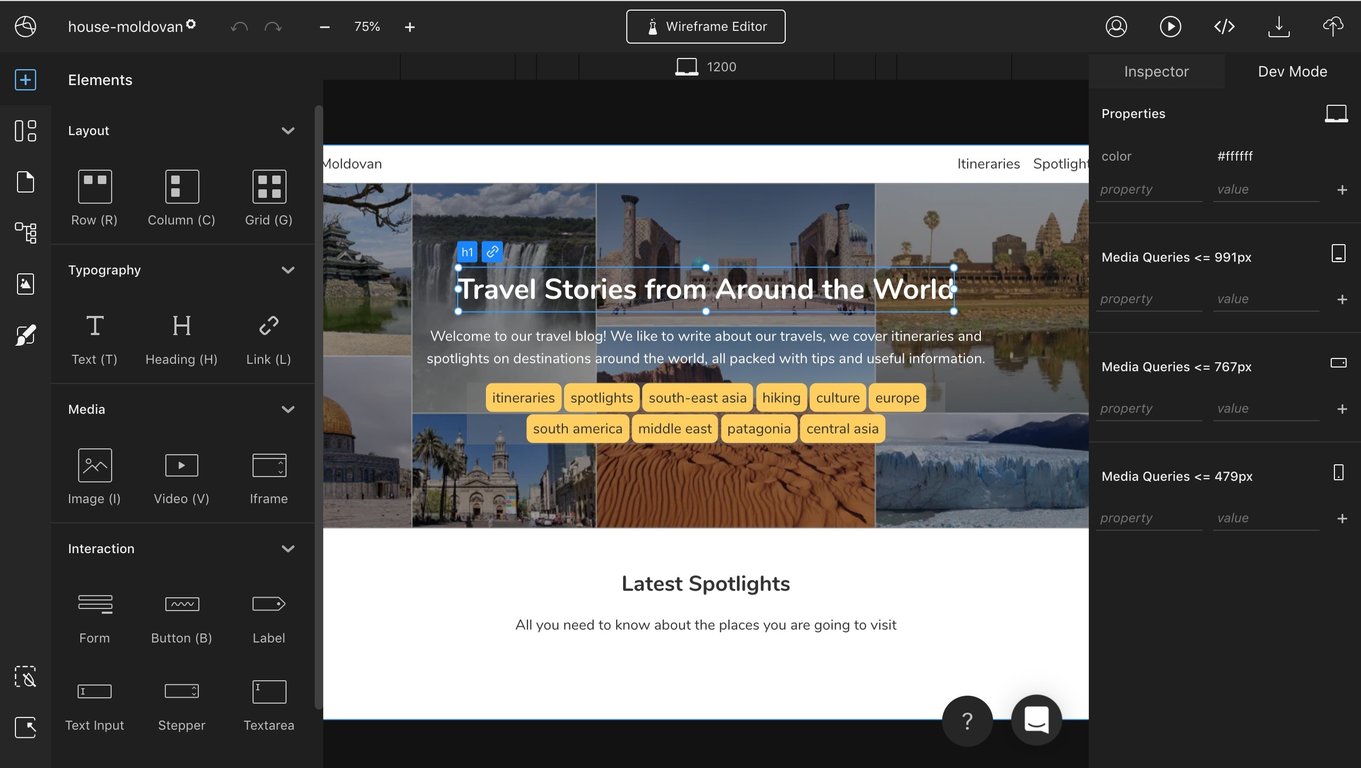This screenshot has height=768, width=1361.
Task: Switch to the Inspector tab
Action: [x=1156, y=72]
